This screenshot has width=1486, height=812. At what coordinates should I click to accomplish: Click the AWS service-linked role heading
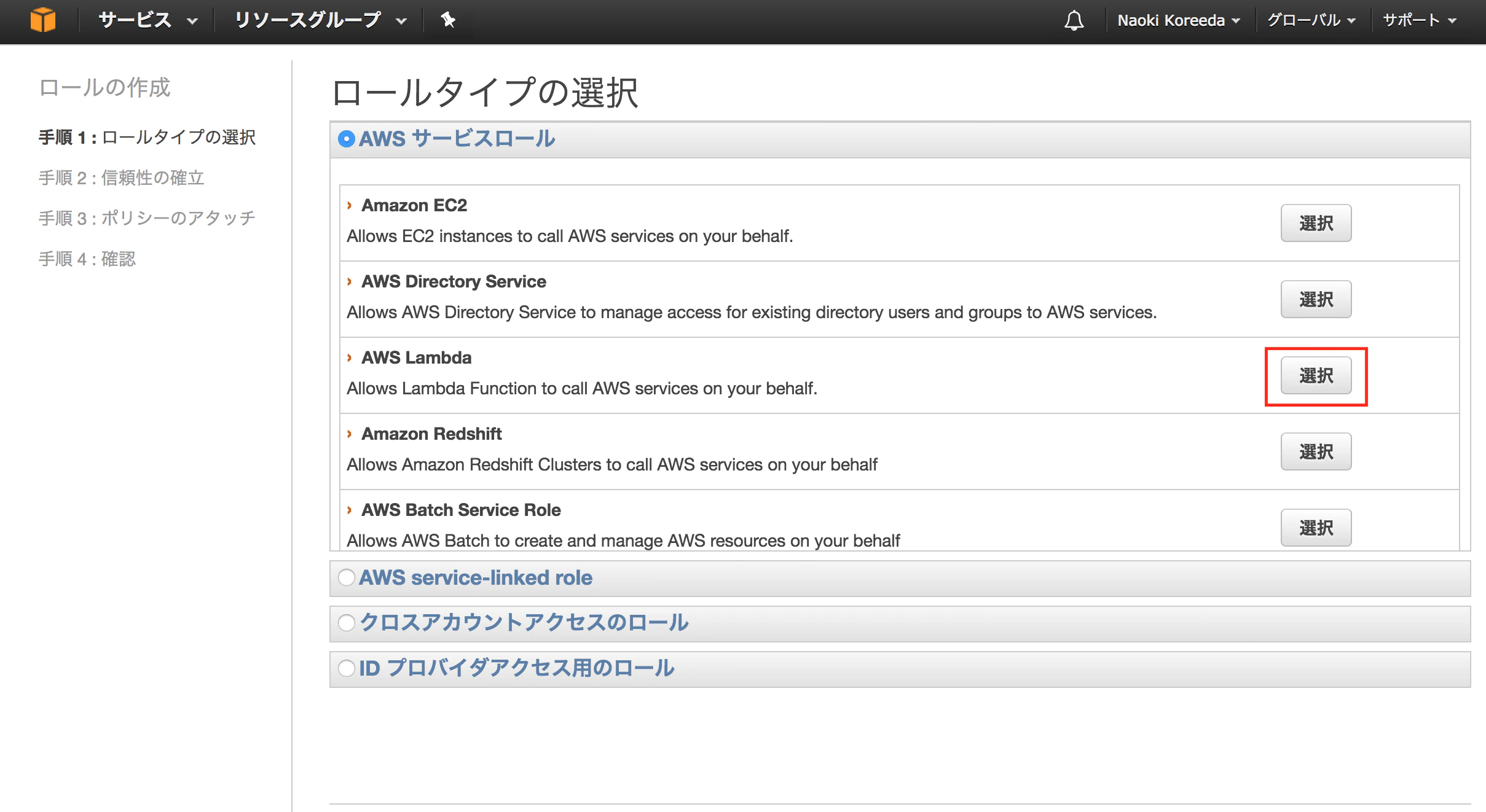point(476,577)
